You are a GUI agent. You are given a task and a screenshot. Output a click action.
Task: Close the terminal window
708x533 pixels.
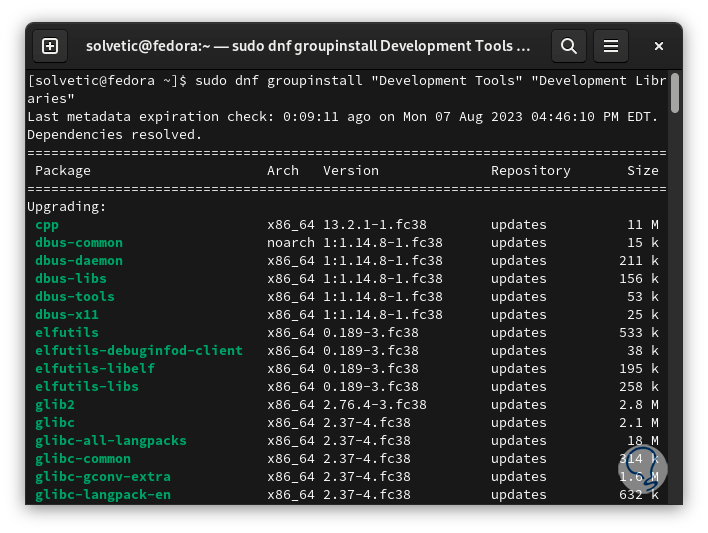[x=659, y=46]
